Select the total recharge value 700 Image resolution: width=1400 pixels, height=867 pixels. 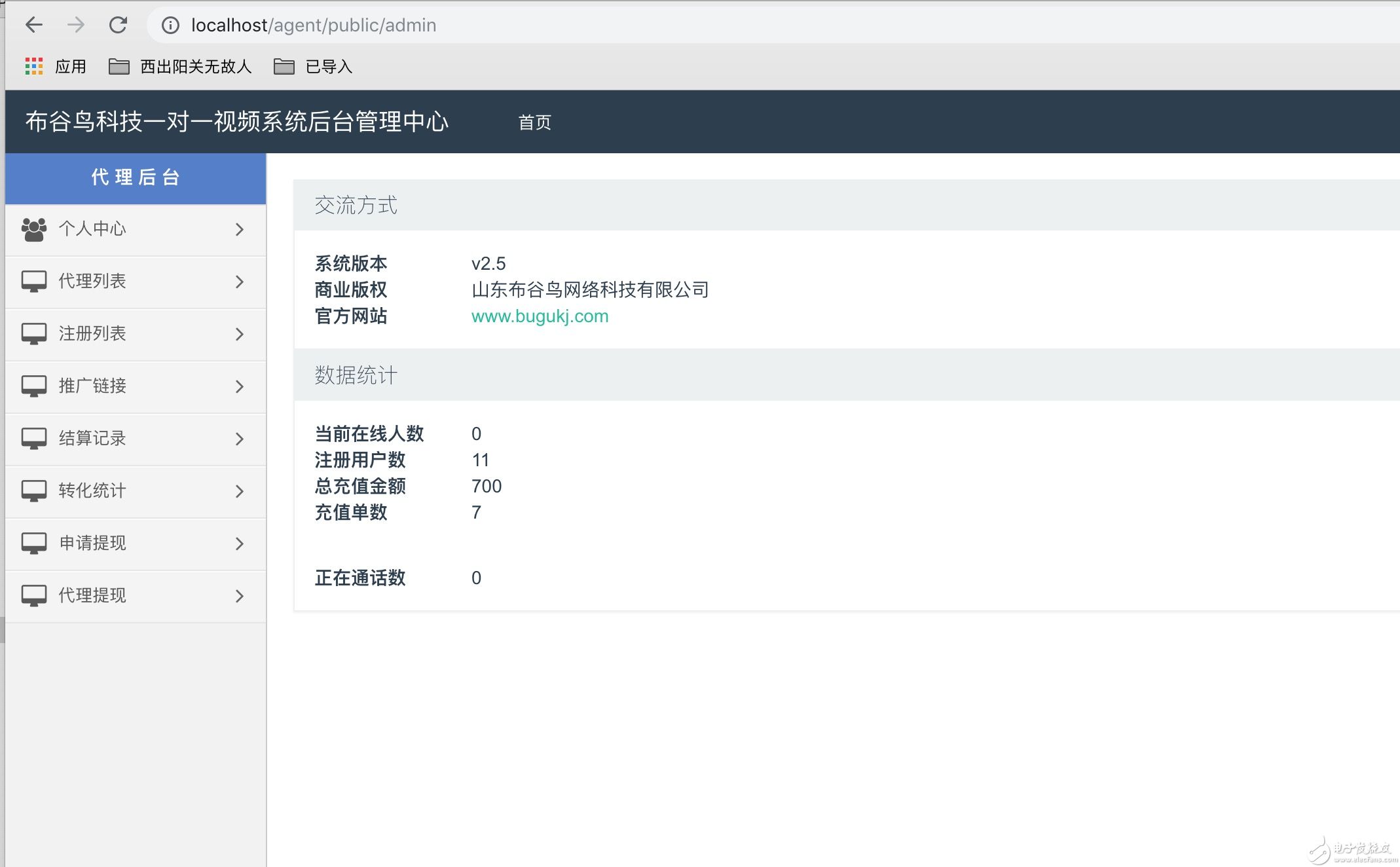pyautogui.click(x=487, y=487)
